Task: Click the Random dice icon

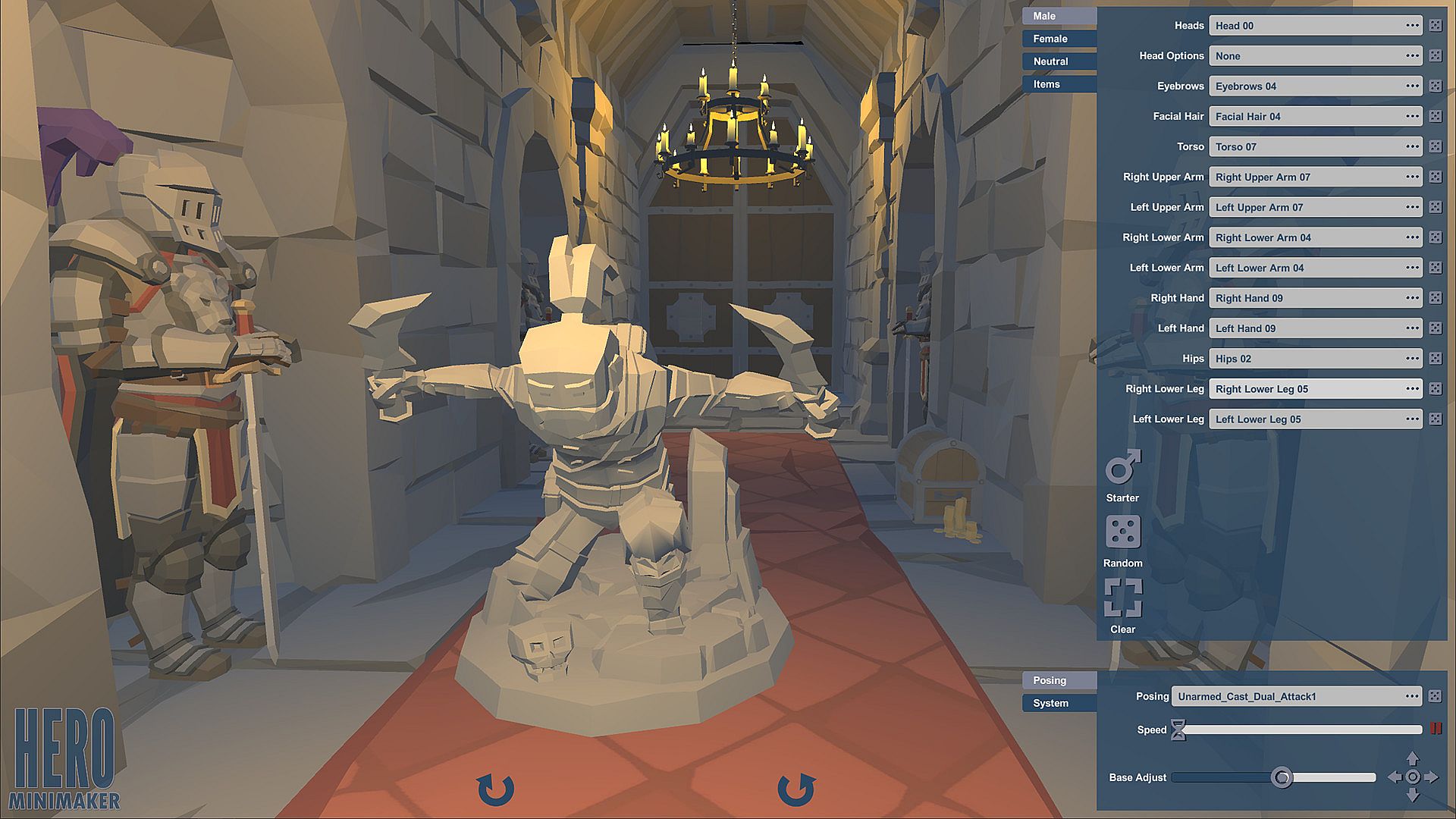Action: (x=1122, y=532)
